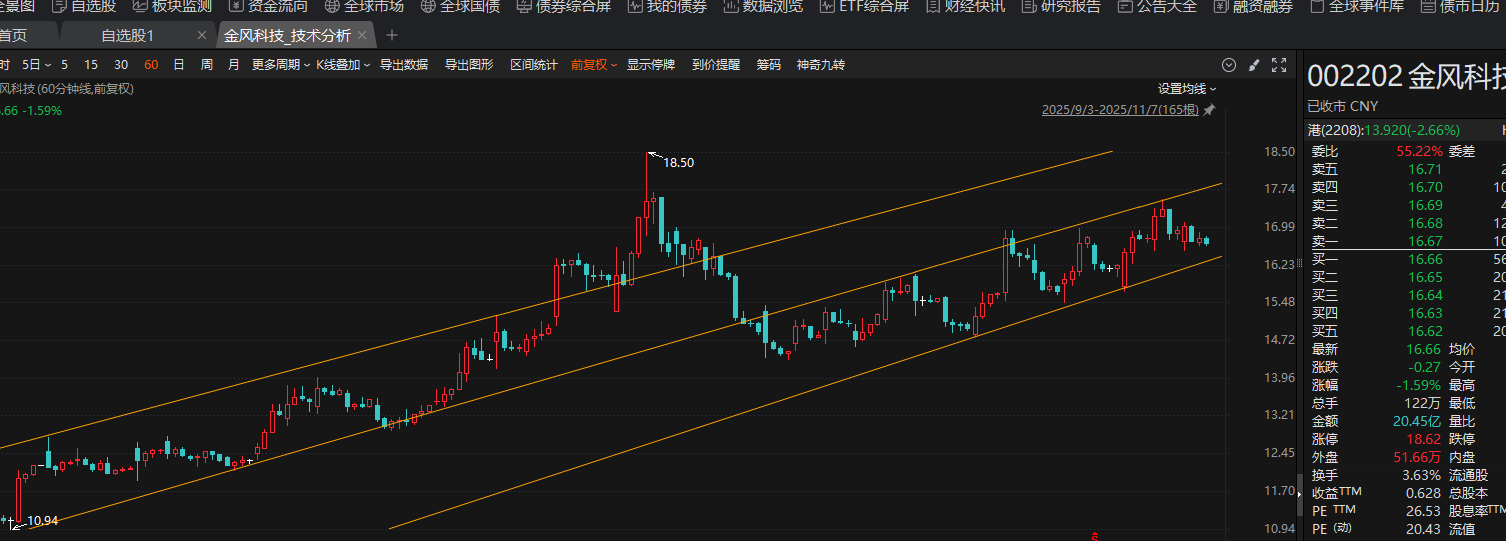1506x541 pixels.
Task: Select the 60-minute period
Action: 151,64
